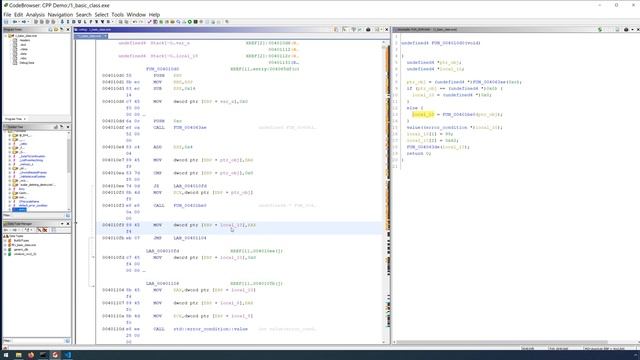Click the navigate-to-next-function 'F' toolbar icon

[91, 22]
